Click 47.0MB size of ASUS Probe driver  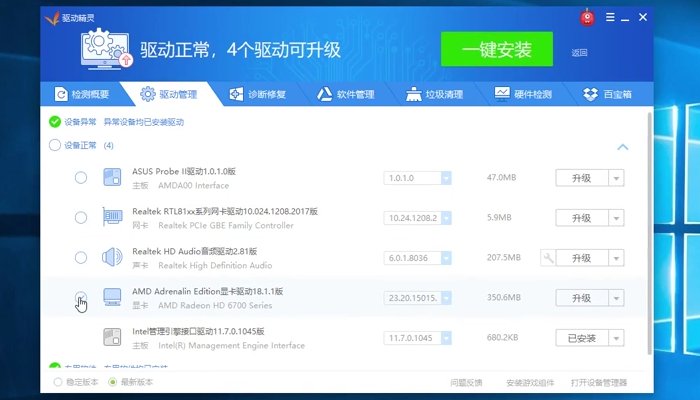coord(501,177)
